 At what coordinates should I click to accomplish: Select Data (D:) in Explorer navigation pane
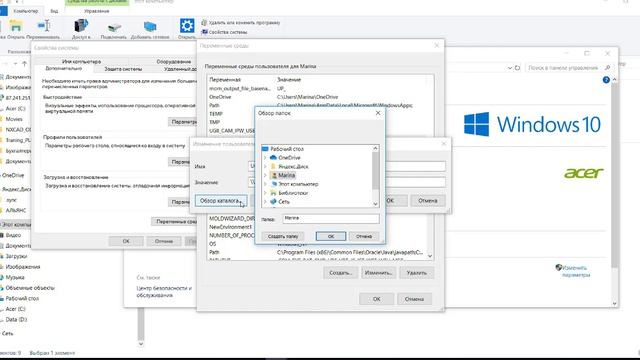point(16,319)
